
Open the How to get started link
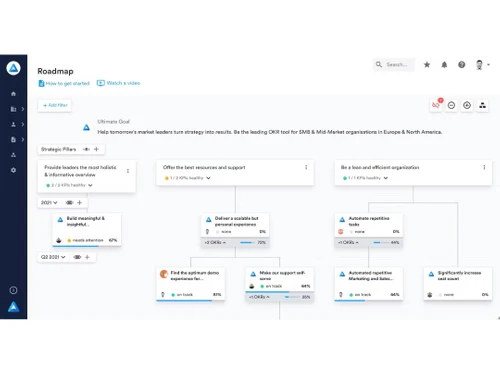64,83
